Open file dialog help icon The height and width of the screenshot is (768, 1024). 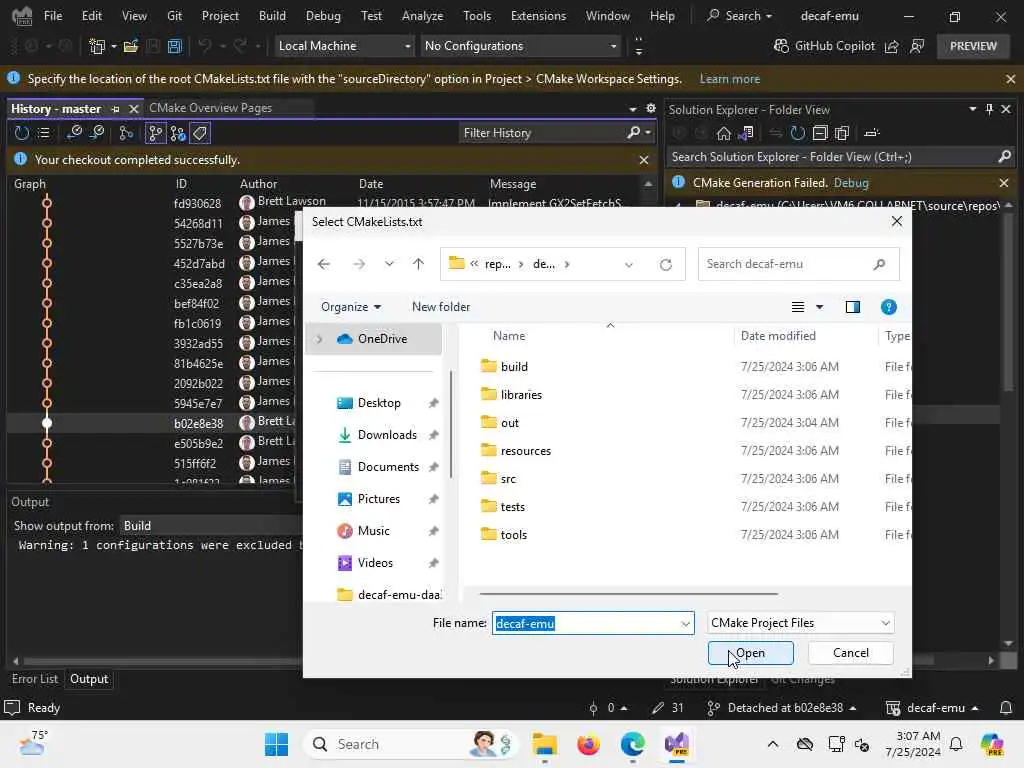tap(888, 307)
